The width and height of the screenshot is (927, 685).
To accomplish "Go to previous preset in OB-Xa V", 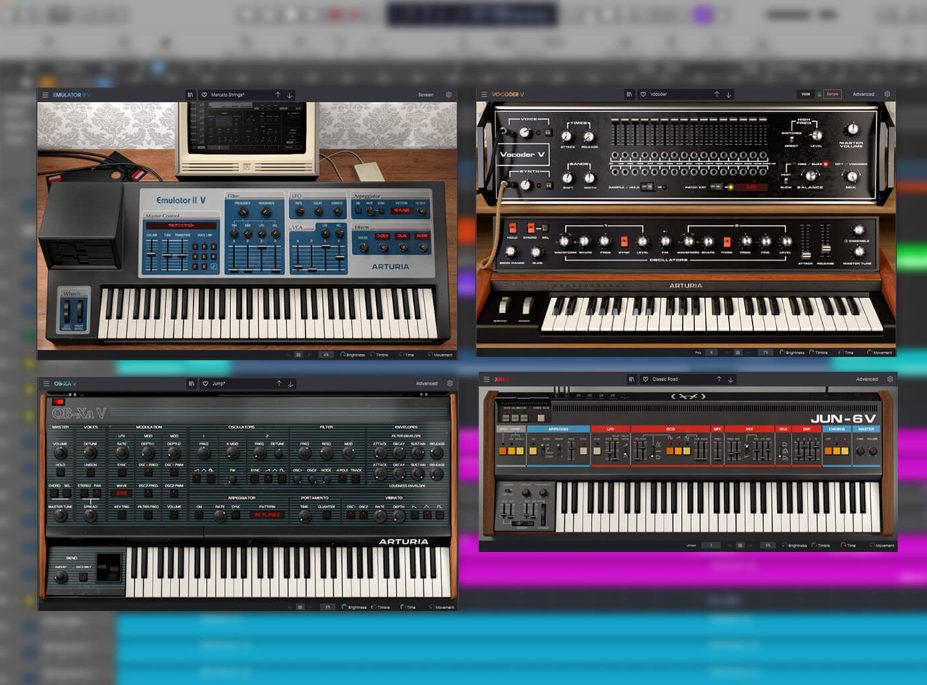I will pos(278,384).
